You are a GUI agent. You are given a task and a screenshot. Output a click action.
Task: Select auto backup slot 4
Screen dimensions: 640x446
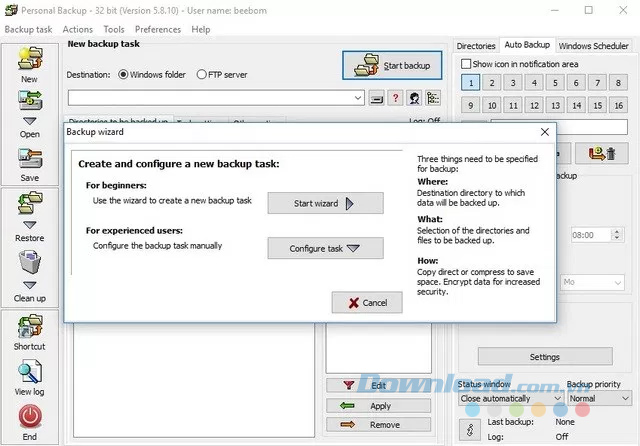click(534, 83)
